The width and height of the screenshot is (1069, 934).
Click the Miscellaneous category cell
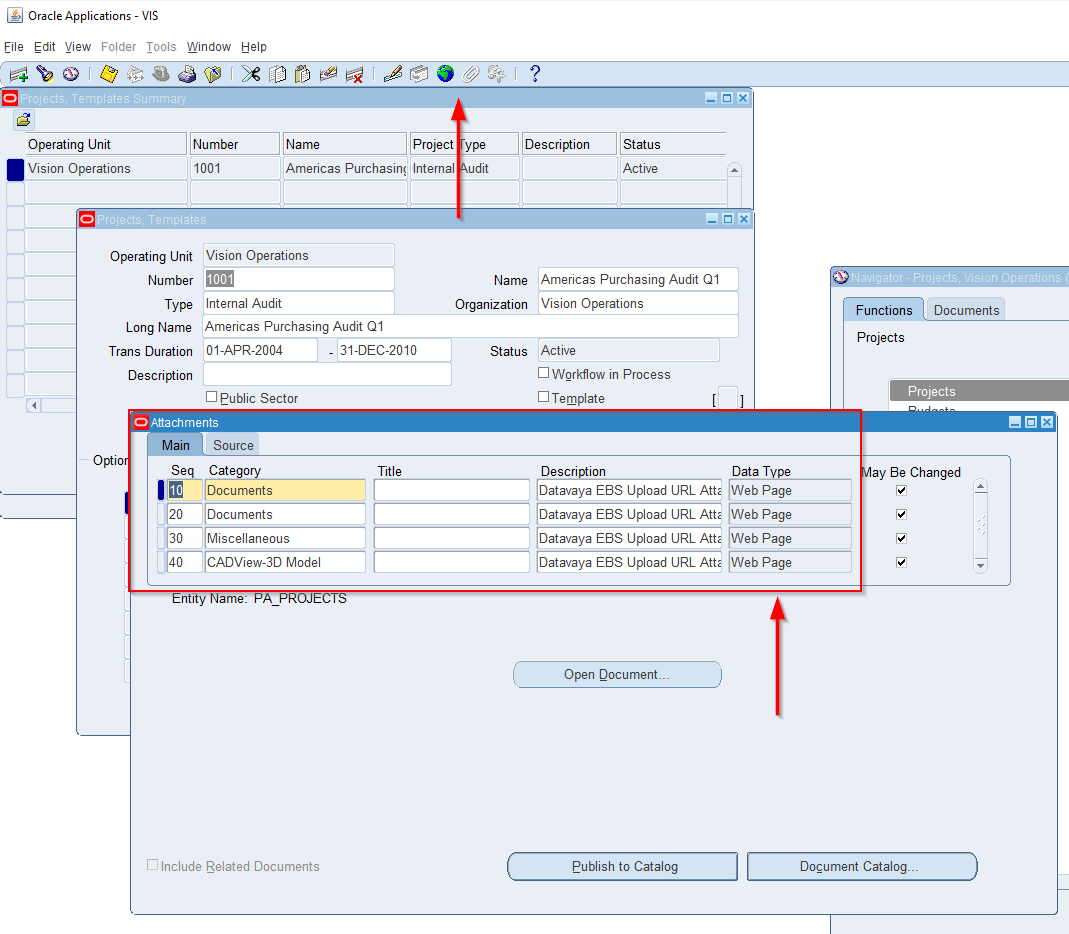pyautogui.click(x=285, y=538)
